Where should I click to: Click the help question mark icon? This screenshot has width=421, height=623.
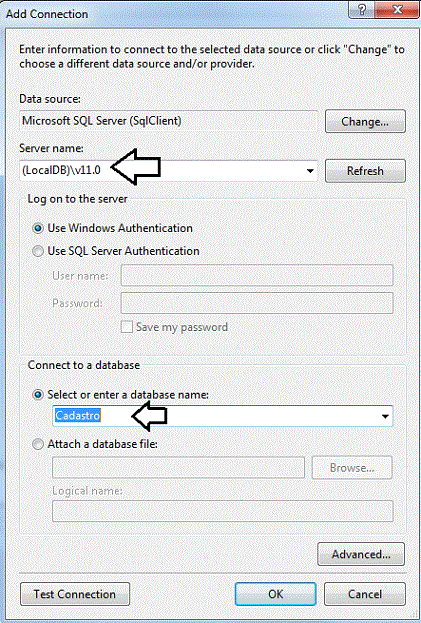click(x=361, y=10)
